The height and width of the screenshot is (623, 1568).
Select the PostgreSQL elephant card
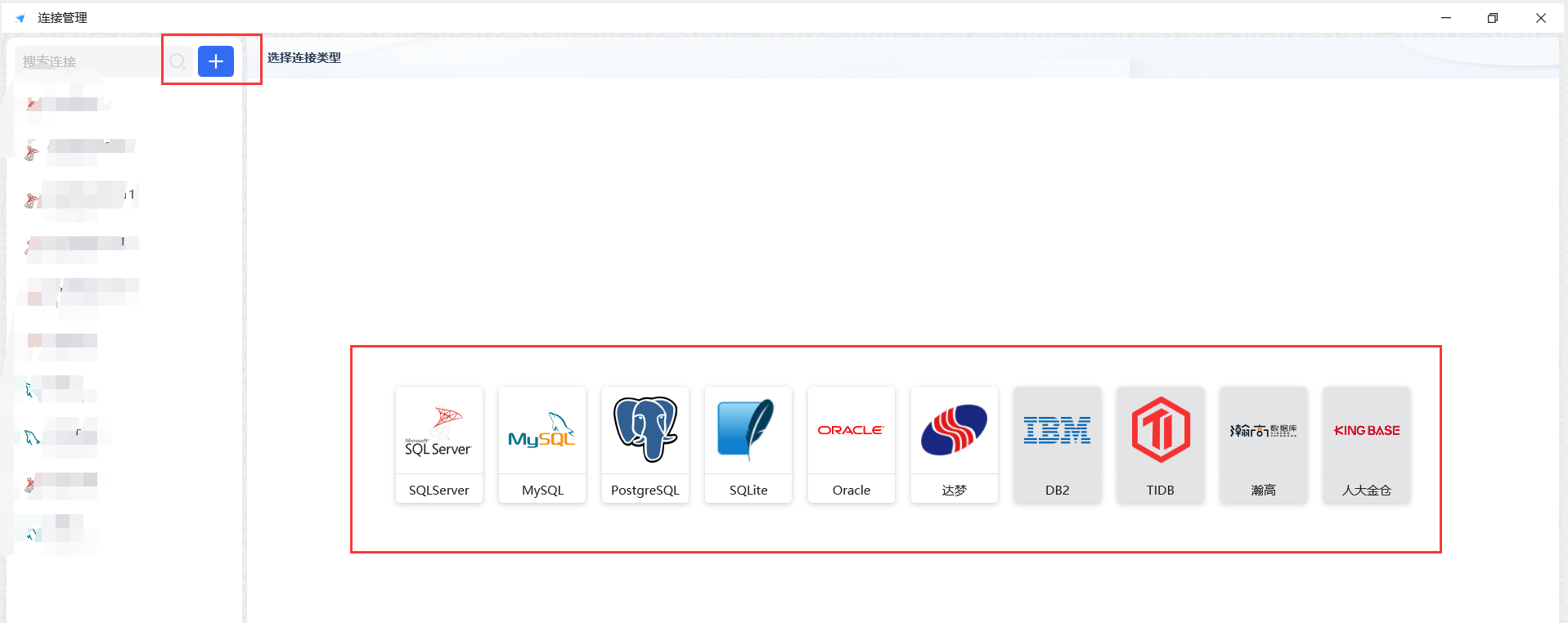pyautogui.click(x=645, y=445)
